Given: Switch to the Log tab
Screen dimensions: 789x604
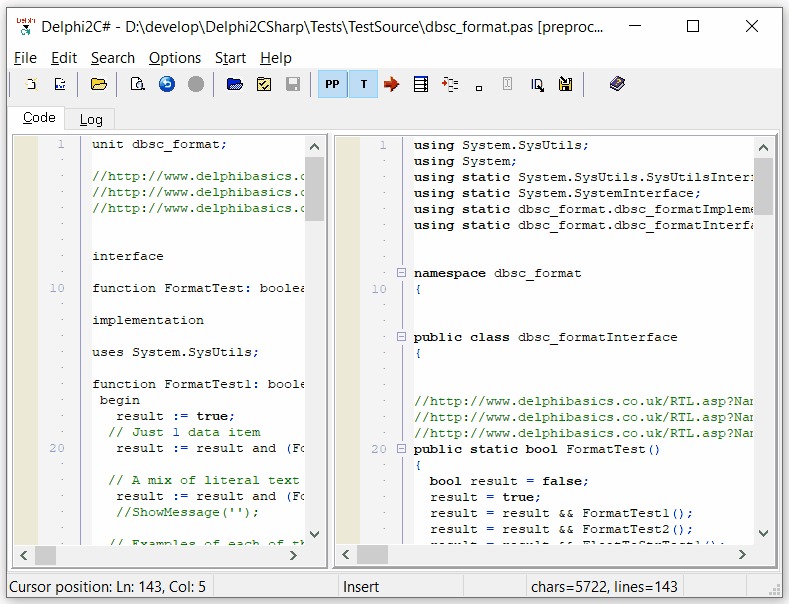Looking at the screenshot, I should coord(91,119).
